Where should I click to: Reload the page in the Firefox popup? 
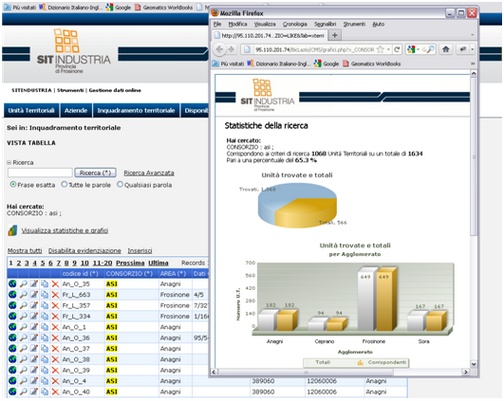point(397,49)
